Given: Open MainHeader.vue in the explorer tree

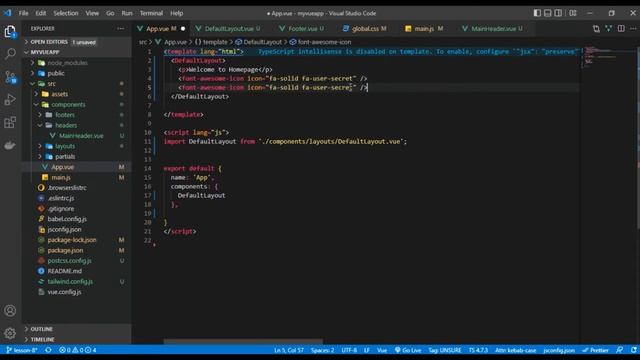Looking at the screenshot, I should coord(77,136).
